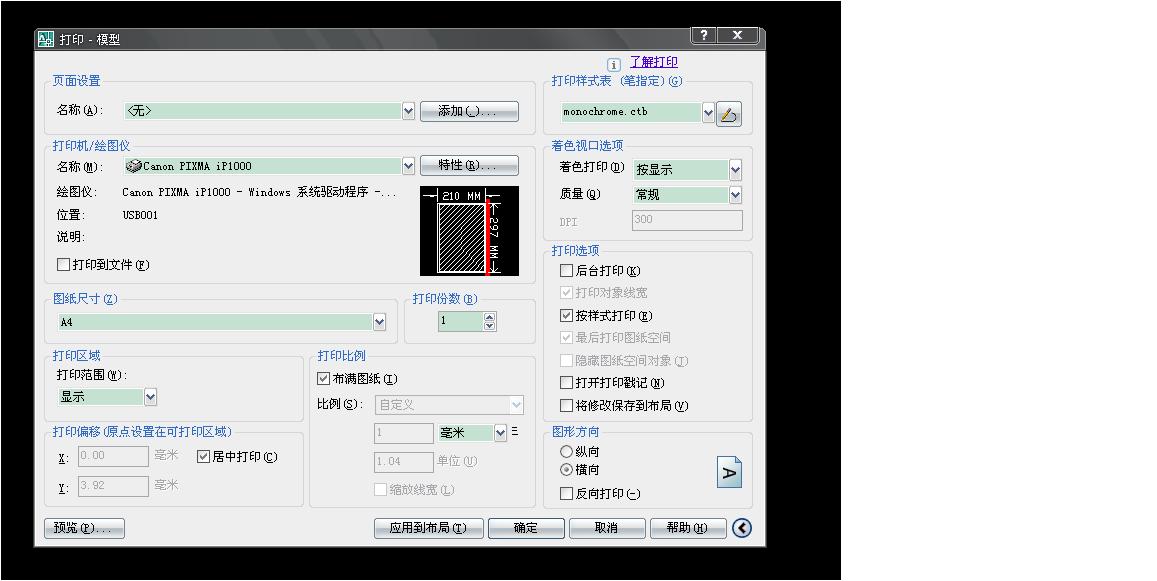Open the 着色打印 按显示 dropdown
This screenshot has width=1157, height=581.
click(736, 170)
